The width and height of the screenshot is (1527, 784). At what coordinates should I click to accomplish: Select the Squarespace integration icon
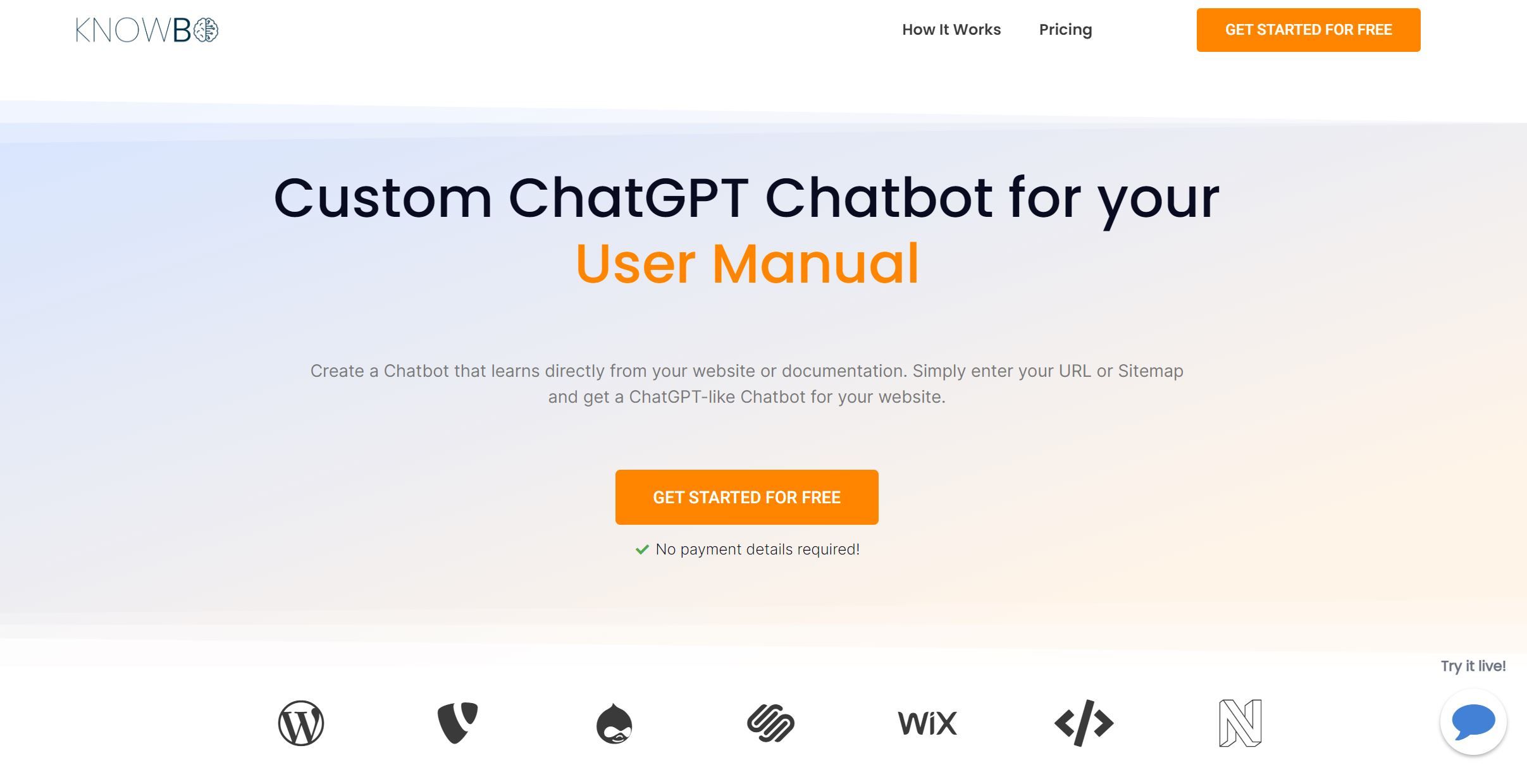[x=771, y=723]
